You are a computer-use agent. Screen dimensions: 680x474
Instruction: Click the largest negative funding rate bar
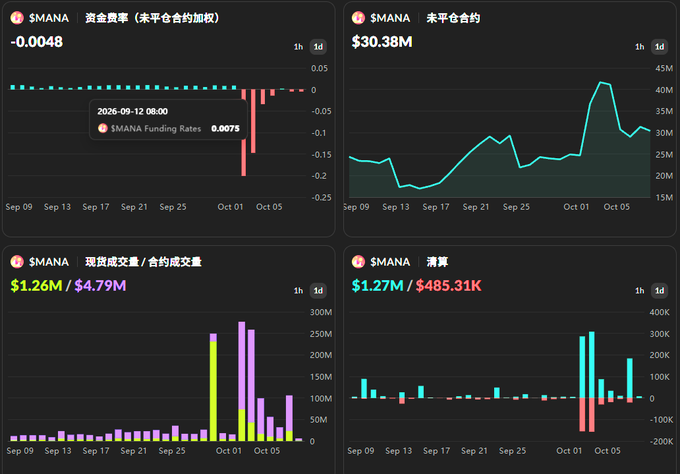[x=244, y=133]
